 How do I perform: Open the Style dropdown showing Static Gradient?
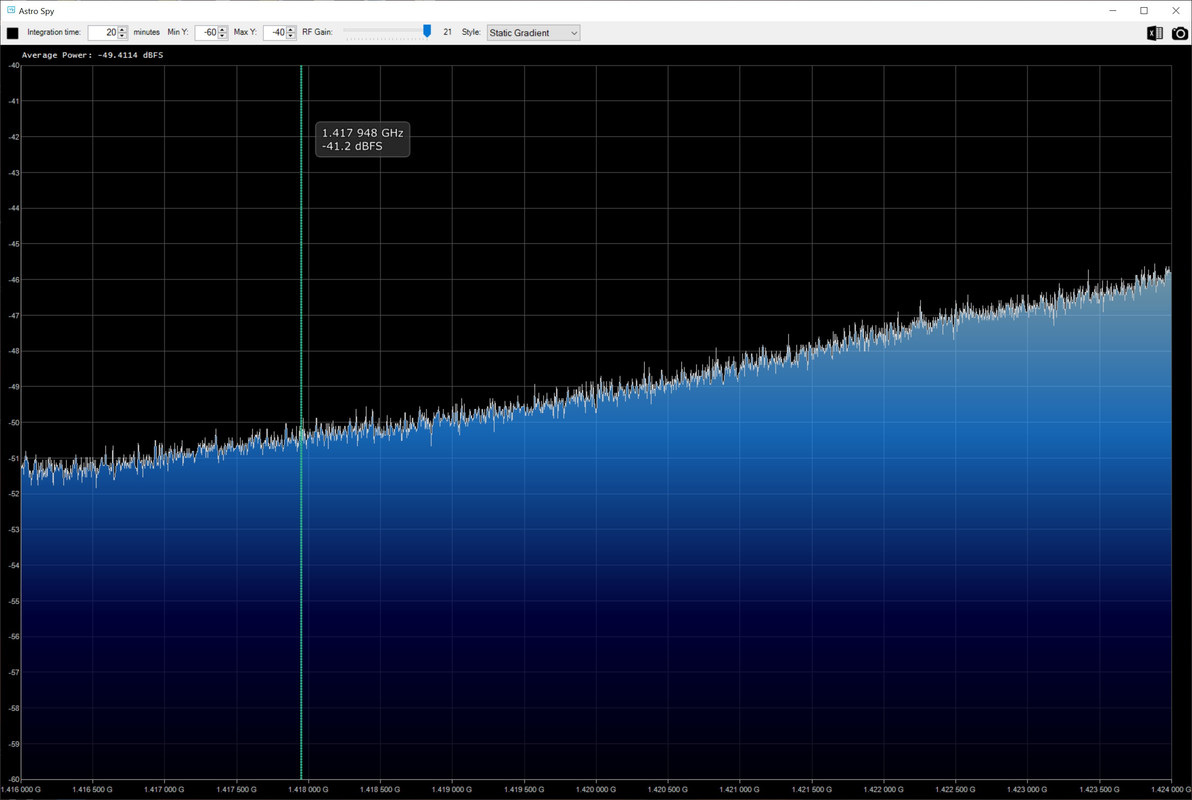click(533, 33)
